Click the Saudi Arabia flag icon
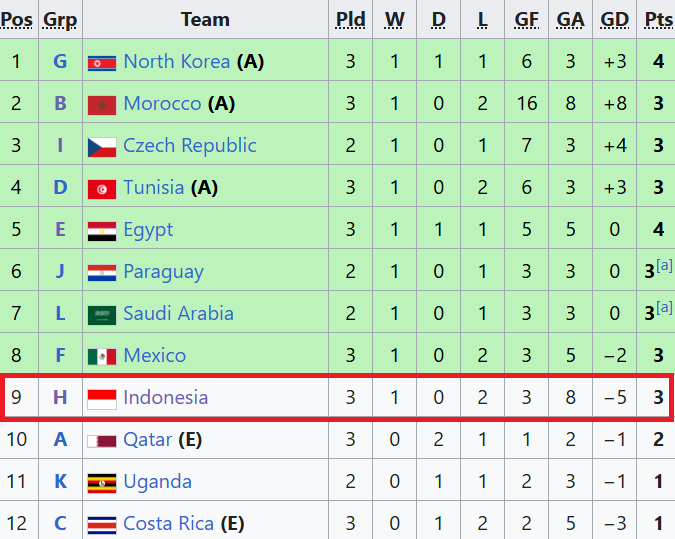This screenshot has height=539, width=675. 102,314
